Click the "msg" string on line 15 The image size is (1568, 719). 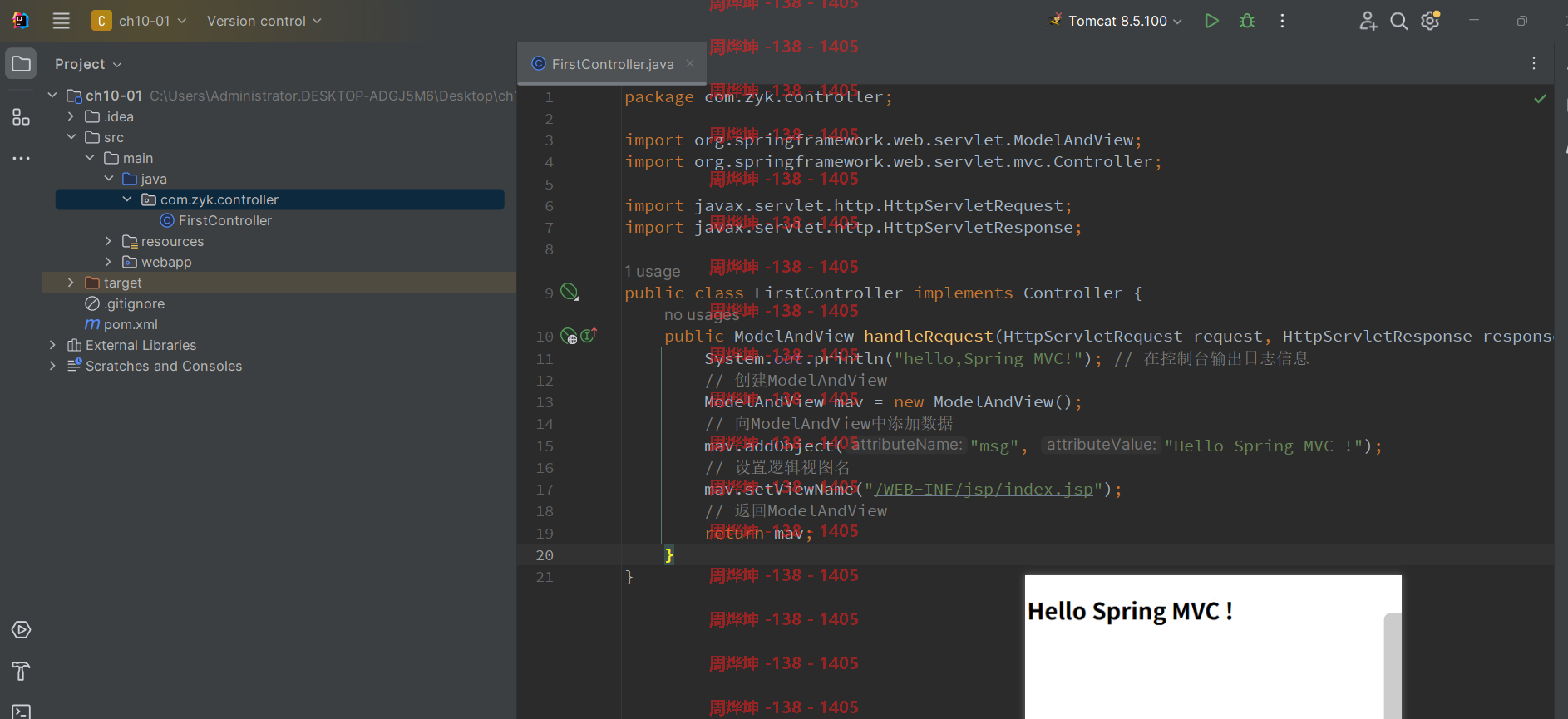(x=994, y=446)
